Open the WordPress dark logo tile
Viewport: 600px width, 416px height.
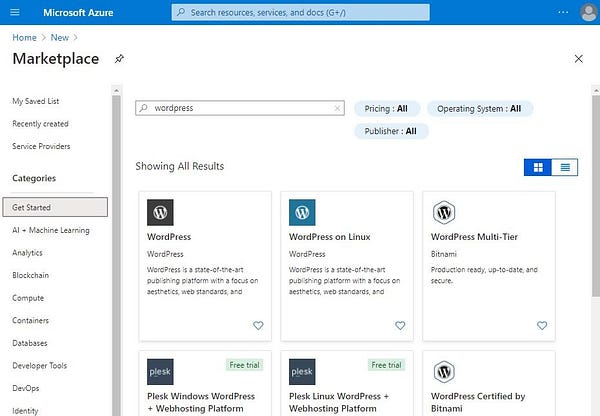(160, 212)
